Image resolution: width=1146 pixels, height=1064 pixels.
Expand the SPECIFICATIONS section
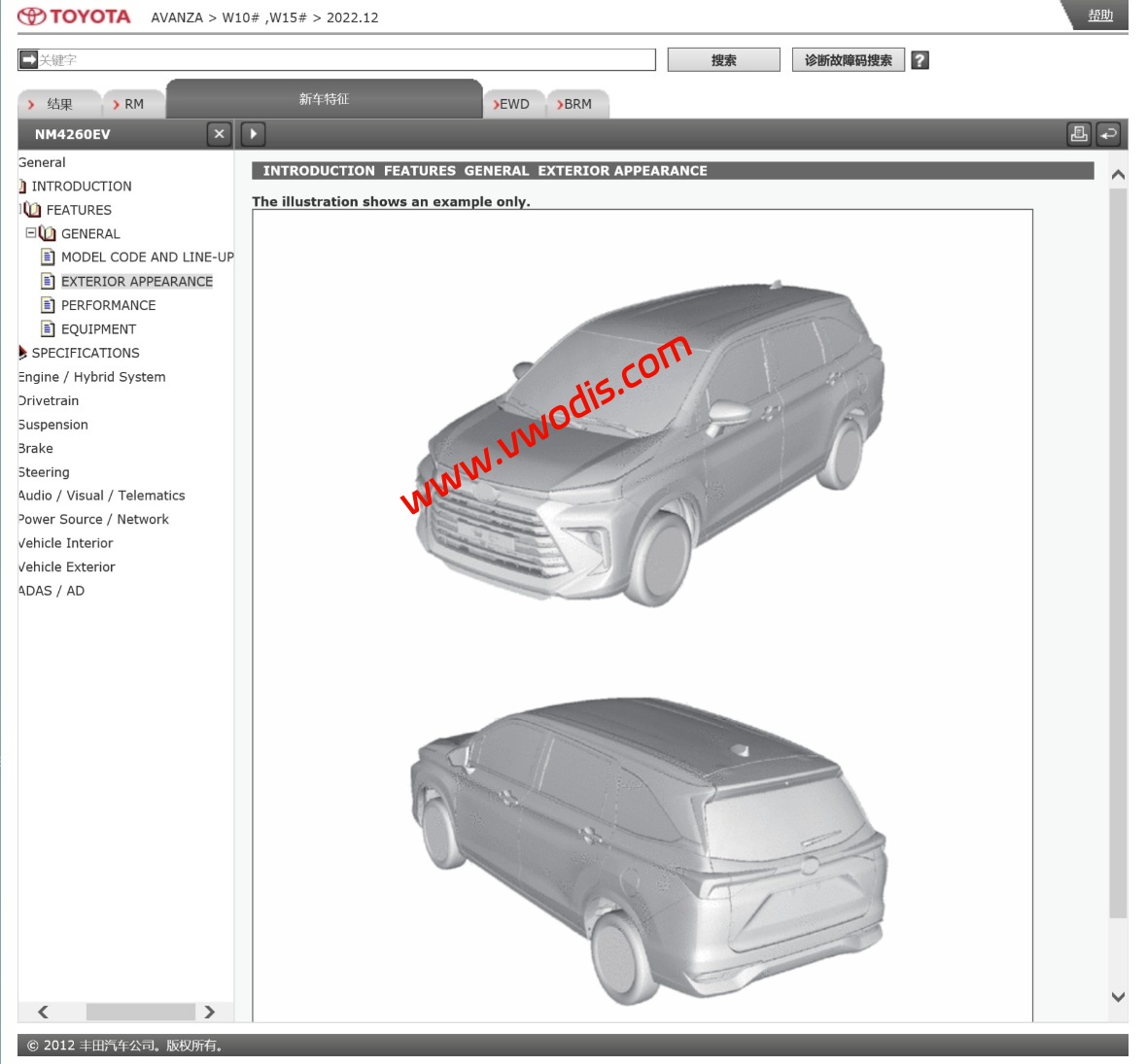[22, 353]
